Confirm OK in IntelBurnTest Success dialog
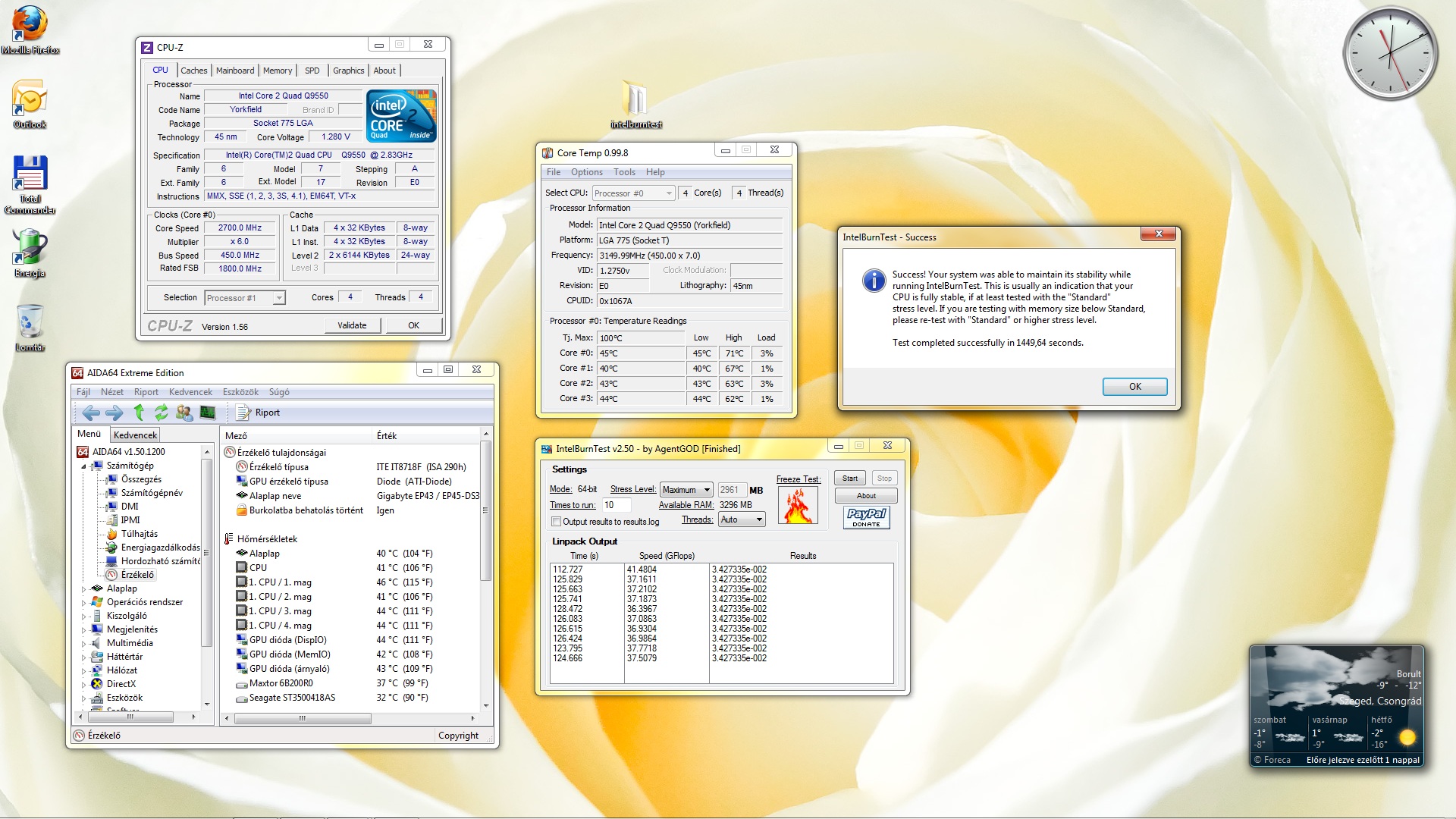The width and height of the screenshot is (1456, 819). (x=1135, y=387)
